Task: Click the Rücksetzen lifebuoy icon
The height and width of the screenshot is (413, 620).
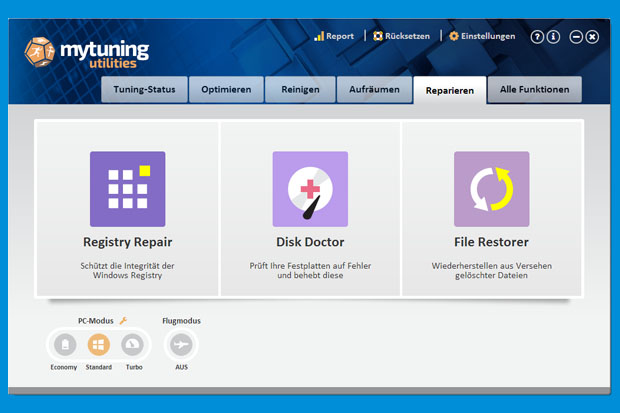Action: point(378,36)
